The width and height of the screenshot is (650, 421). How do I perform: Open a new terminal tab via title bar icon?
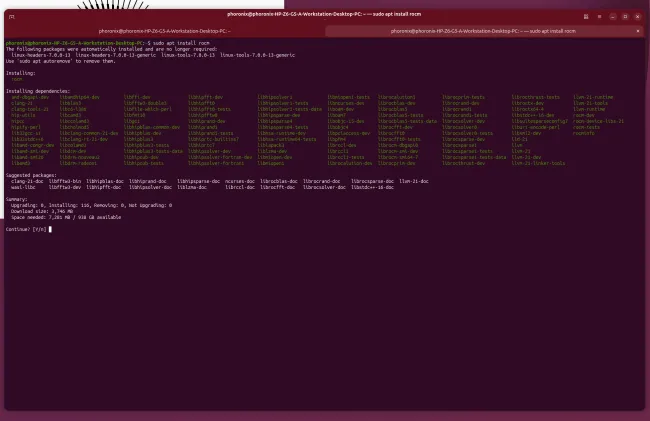[12, 17]
